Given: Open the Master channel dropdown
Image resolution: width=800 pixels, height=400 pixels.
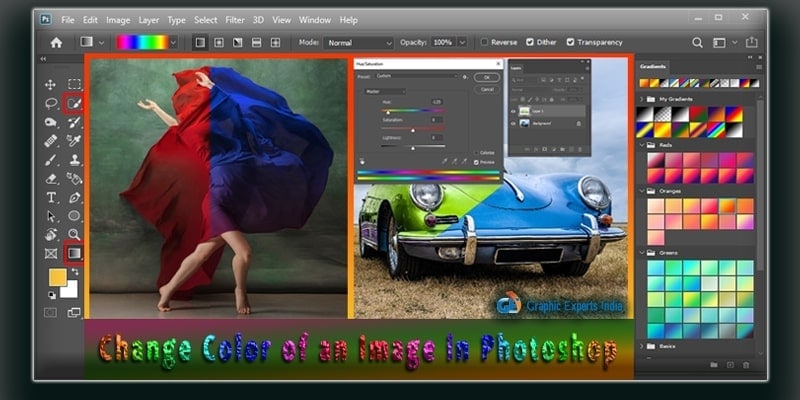Looking at the screenshot, I should click(x=385, y=91).
